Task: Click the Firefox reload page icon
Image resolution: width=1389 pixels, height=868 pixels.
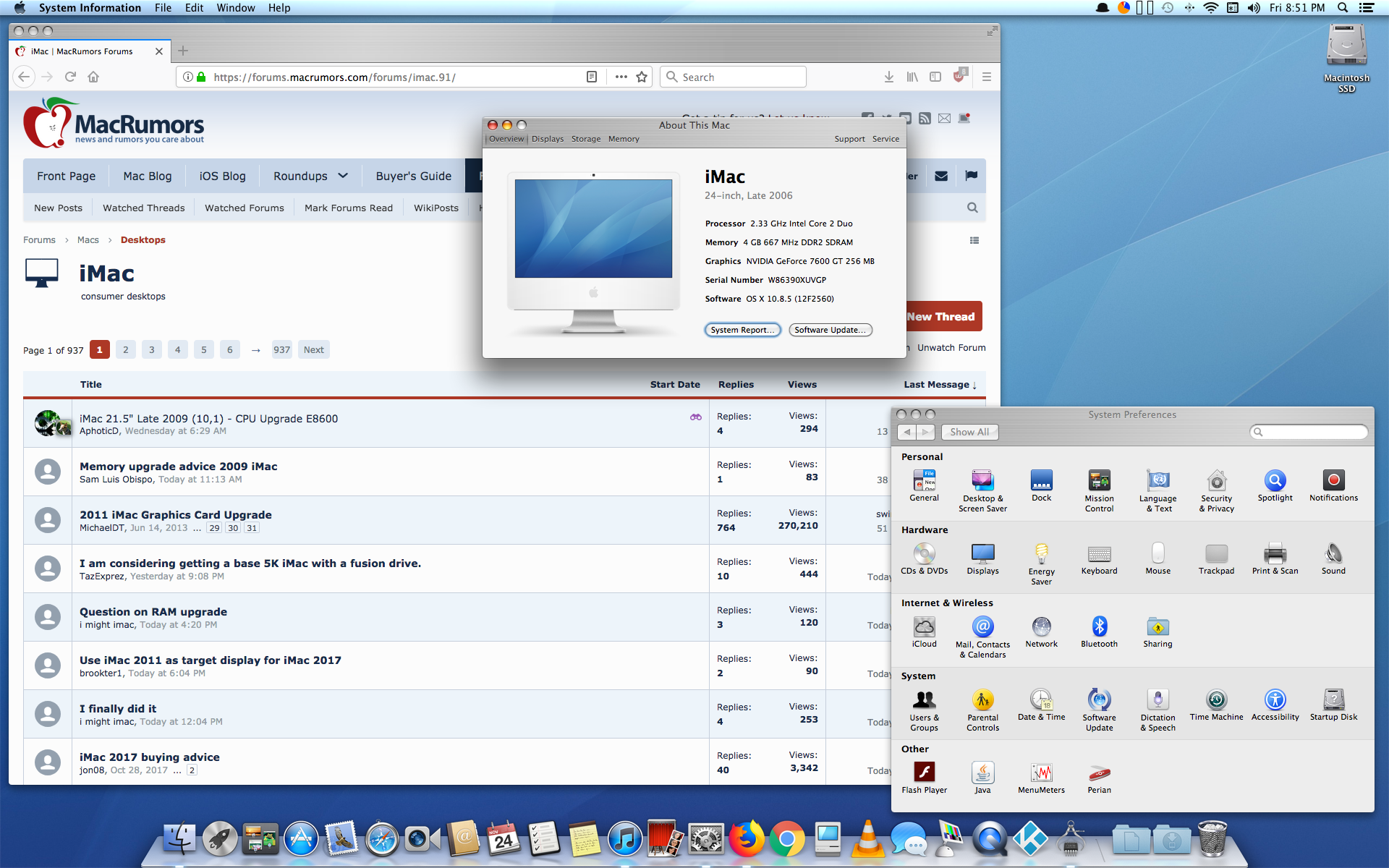Action: tap(70, 77)
